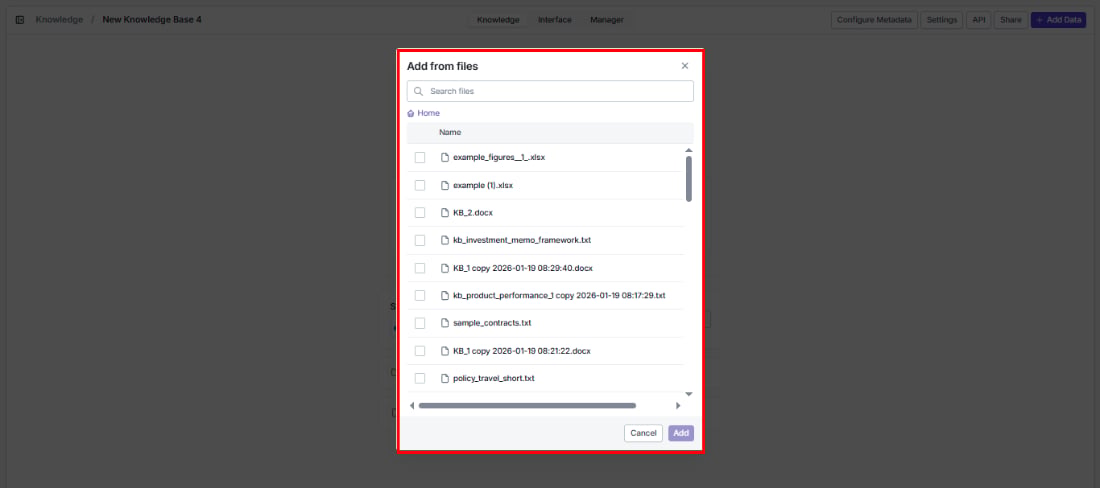This screenshot has height=490, width=1100.
Task: Click the file icon beside sample_contracts.txt
Action: [x=444, y=323]
